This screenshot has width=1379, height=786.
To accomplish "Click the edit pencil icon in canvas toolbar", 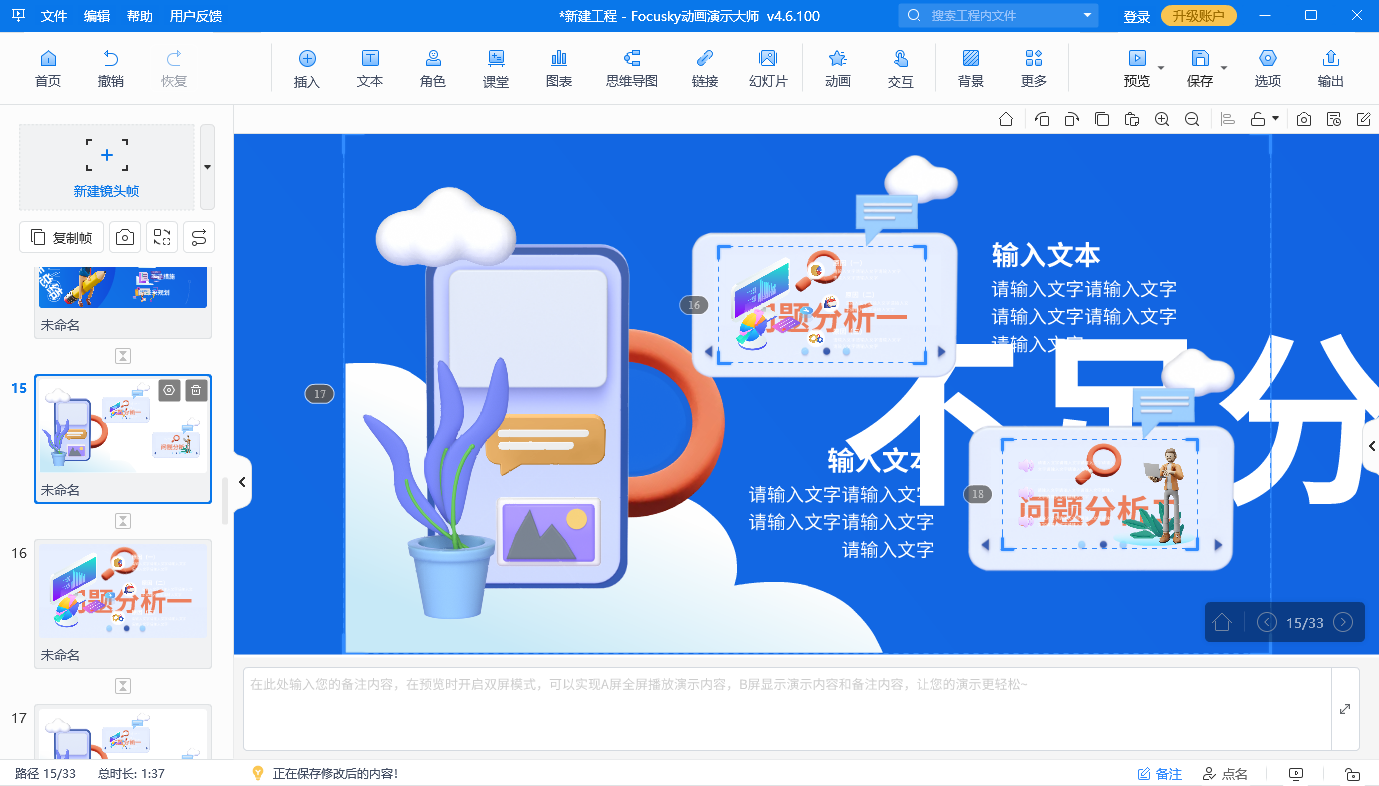I will pos(1364,119).
